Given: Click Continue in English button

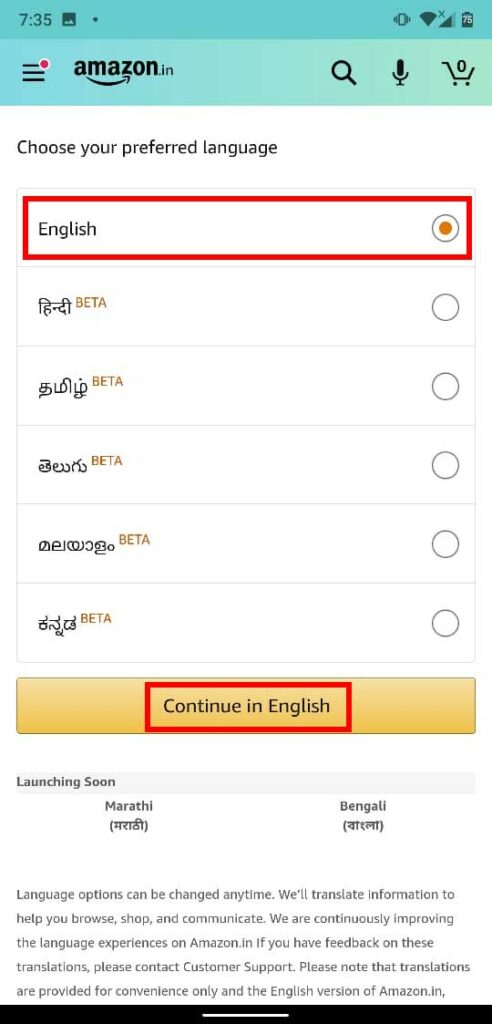Looking at the screenshot, I should [246, 706].
